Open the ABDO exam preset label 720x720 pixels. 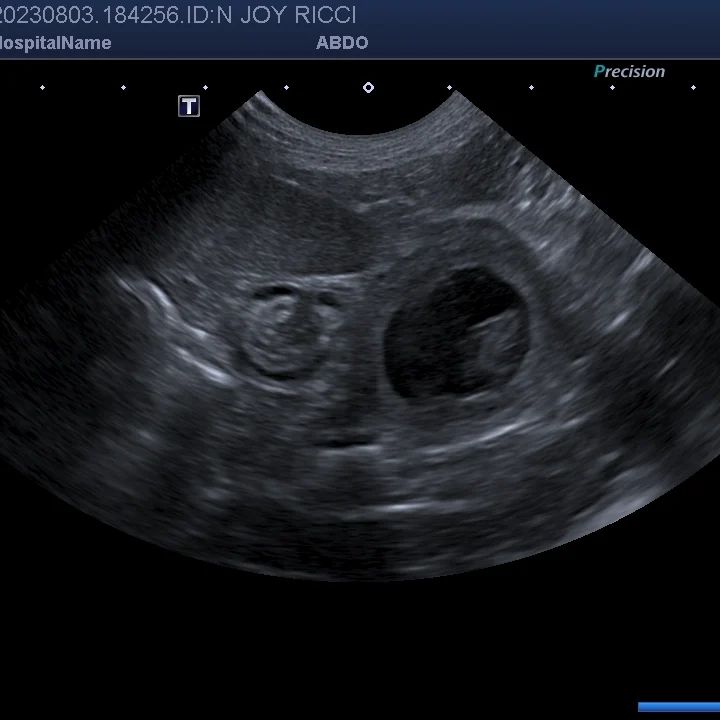[x=342, y=43]
